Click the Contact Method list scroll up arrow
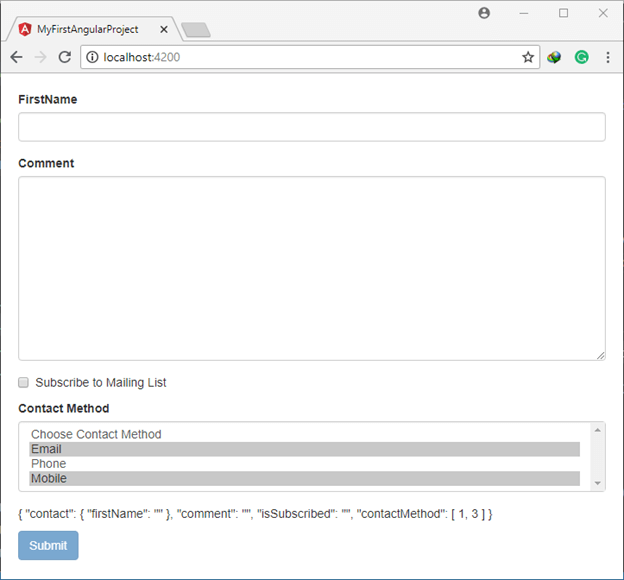Image resolution: width=624 pixels, height=580 pixels. pyautogui.click(x=597, y=430)
